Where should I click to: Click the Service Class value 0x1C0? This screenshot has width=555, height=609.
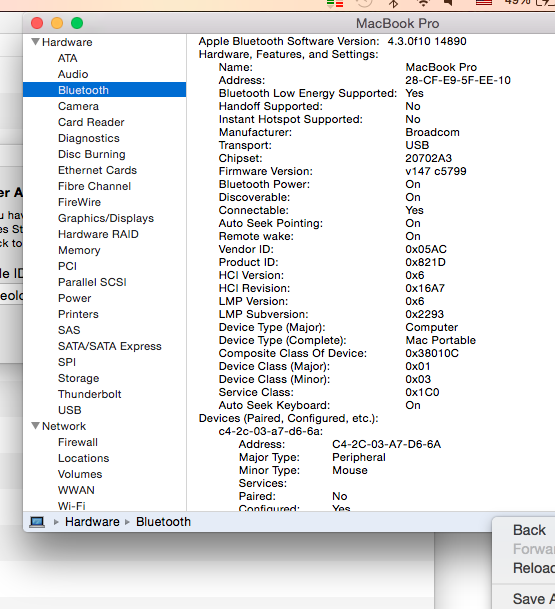click(422, 392)
